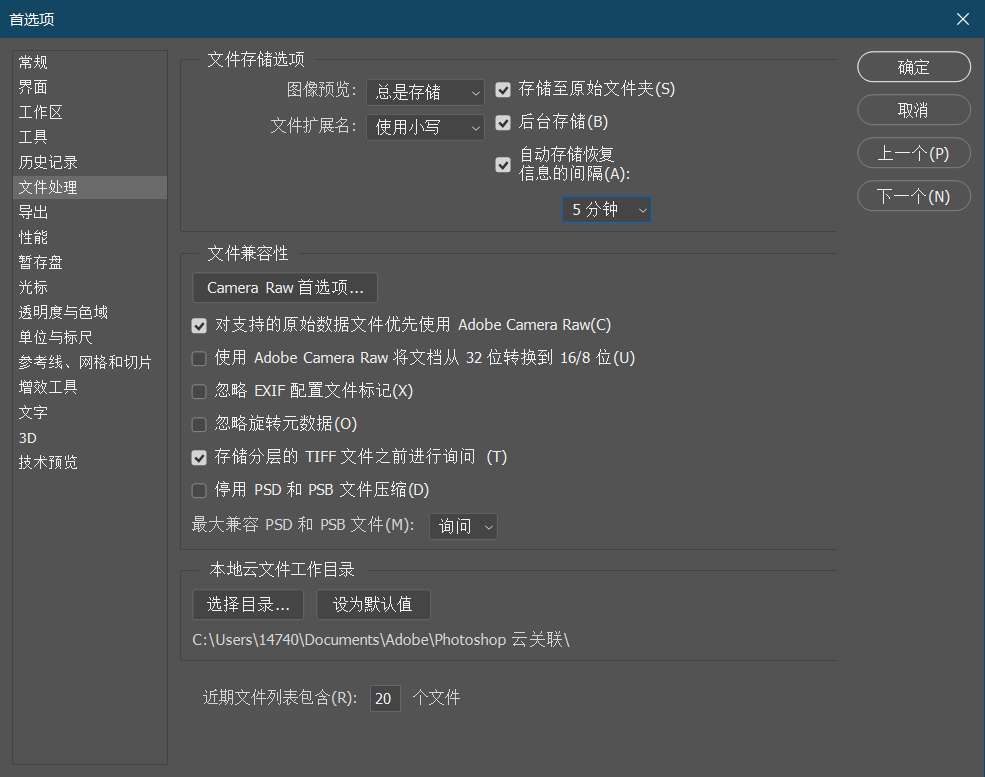
Task: Select 增效工具 in the sidebar
Action: tap(90, 387)
